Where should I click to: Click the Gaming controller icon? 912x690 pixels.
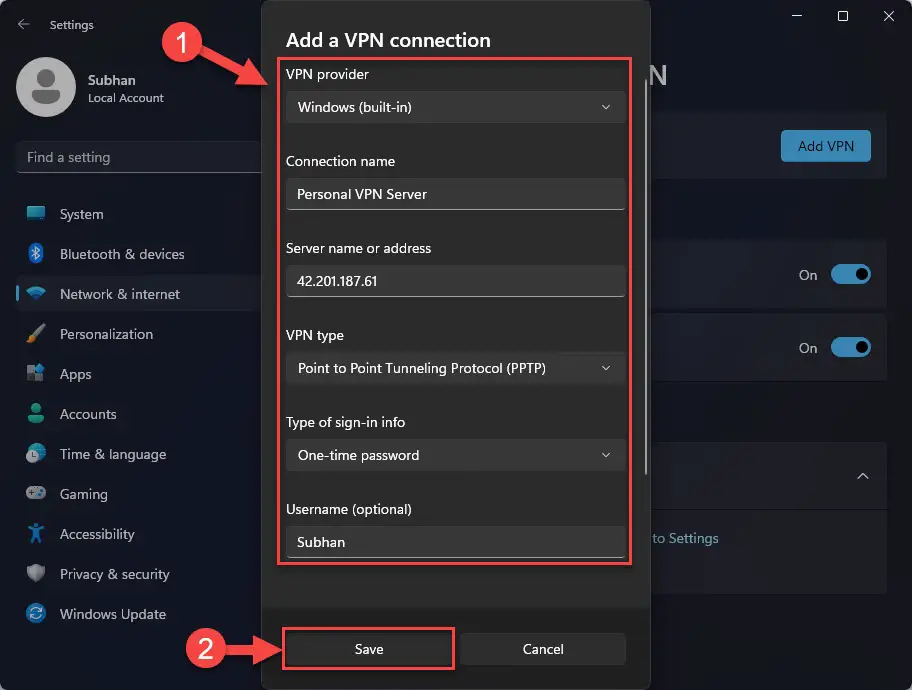pos(36,494)
